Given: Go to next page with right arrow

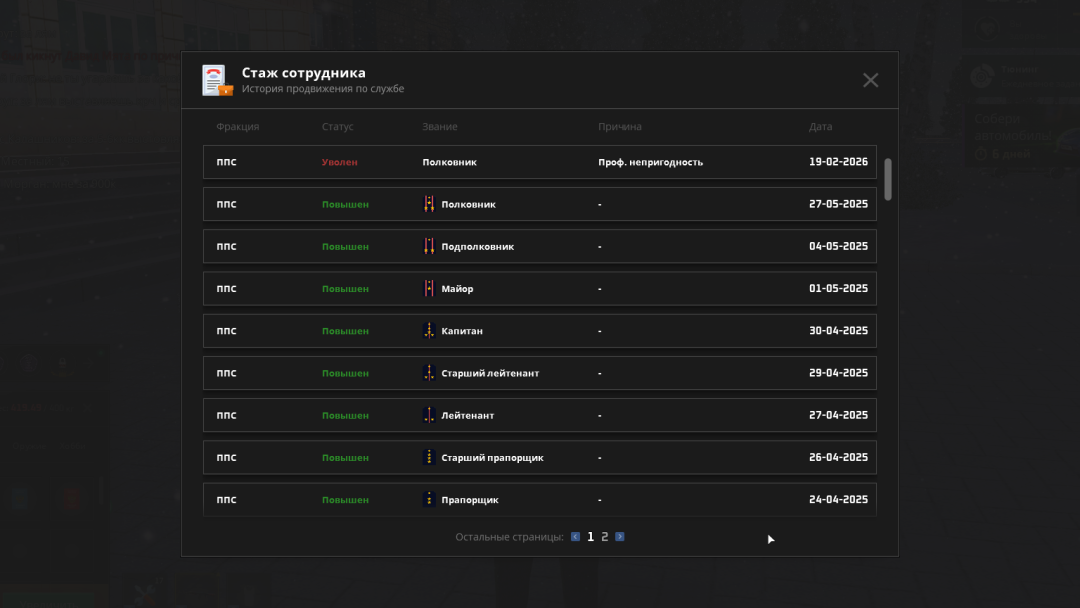Looking at the screenshot, I should 620,537.
